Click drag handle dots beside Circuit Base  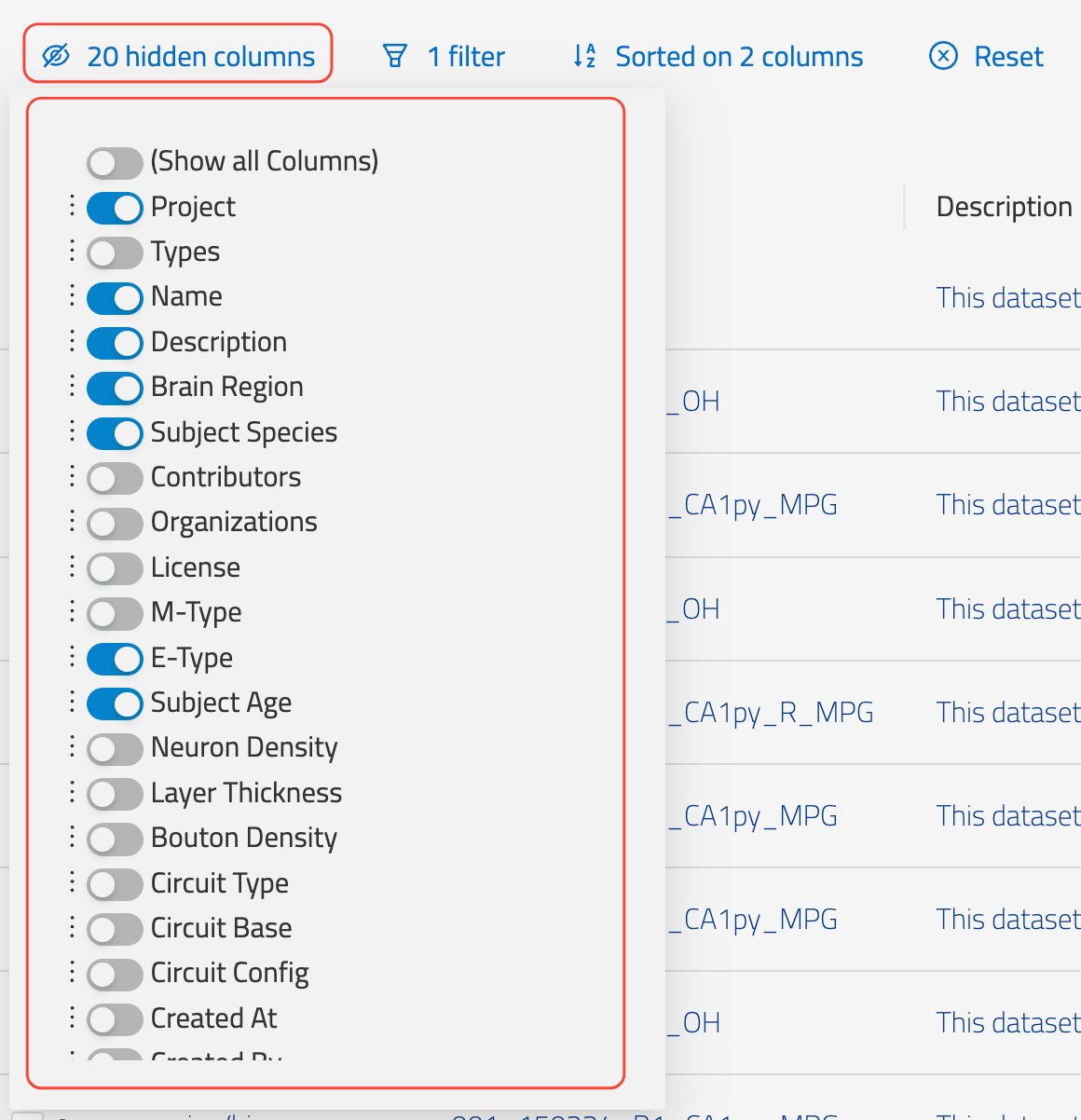72,927
